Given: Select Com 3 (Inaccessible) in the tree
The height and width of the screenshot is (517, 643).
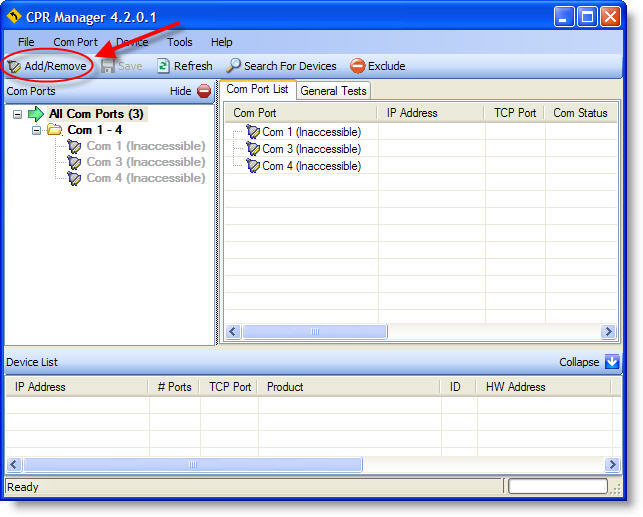Looking at the screenshot, I should click(x=146, y=162).
